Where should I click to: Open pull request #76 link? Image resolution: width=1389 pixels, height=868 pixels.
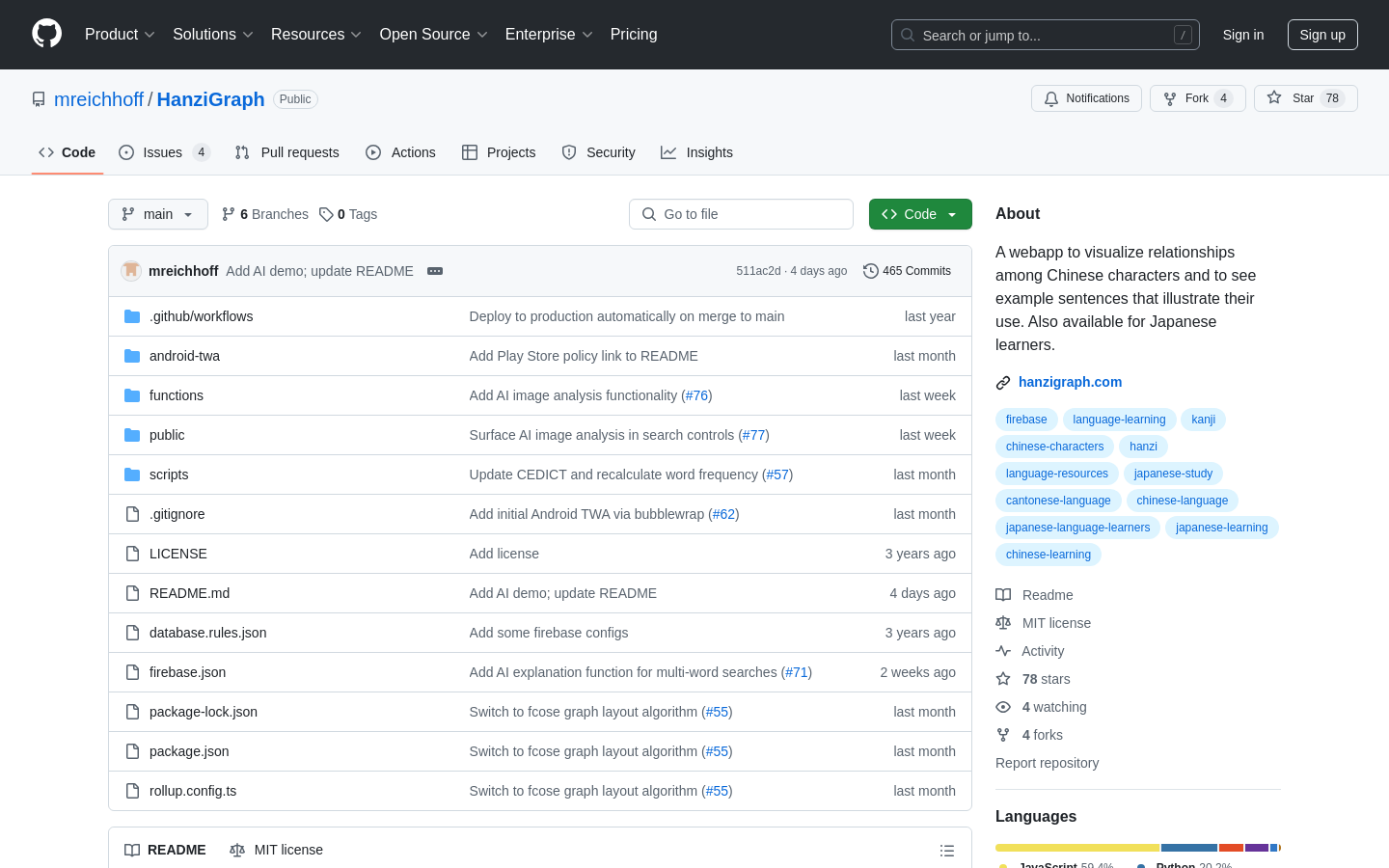(x=697, y=395)
